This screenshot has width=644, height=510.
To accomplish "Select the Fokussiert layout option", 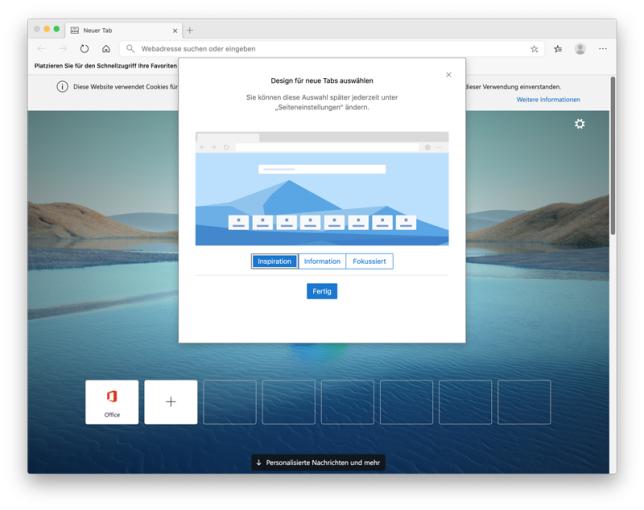I will pos(369,261).
